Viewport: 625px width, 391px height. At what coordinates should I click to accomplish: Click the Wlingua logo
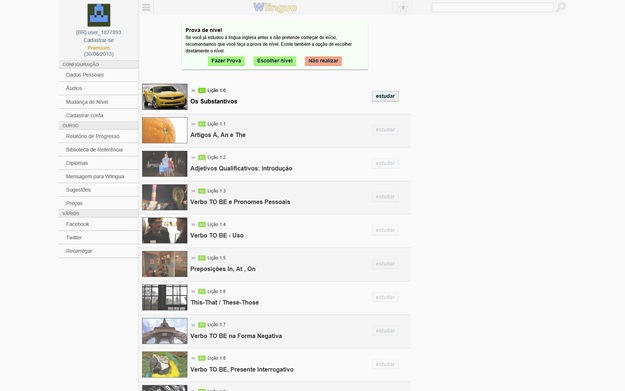(x=275, y=7)
